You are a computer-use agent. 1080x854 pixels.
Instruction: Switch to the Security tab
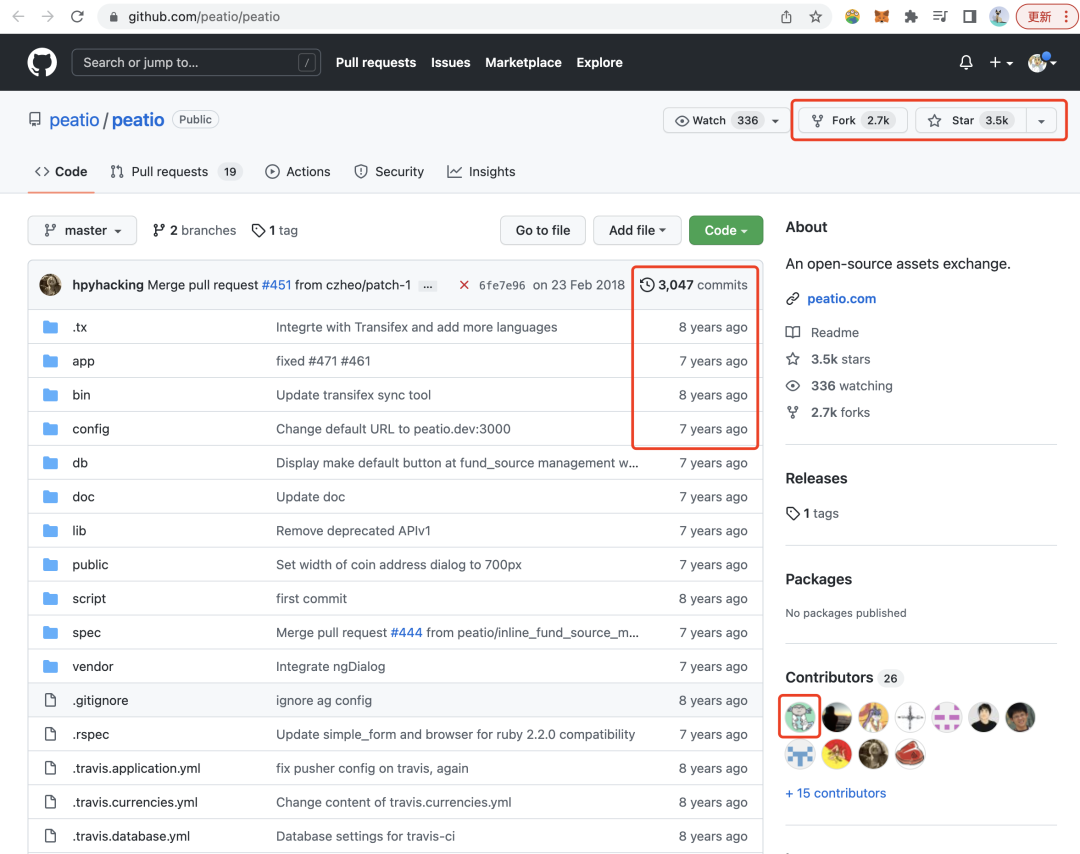pyautogui.click(x=389, y=171)
